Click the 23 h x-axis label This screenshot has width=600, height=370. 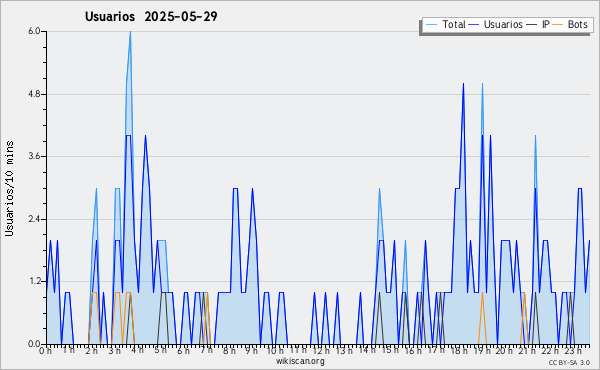pos(573,350)
